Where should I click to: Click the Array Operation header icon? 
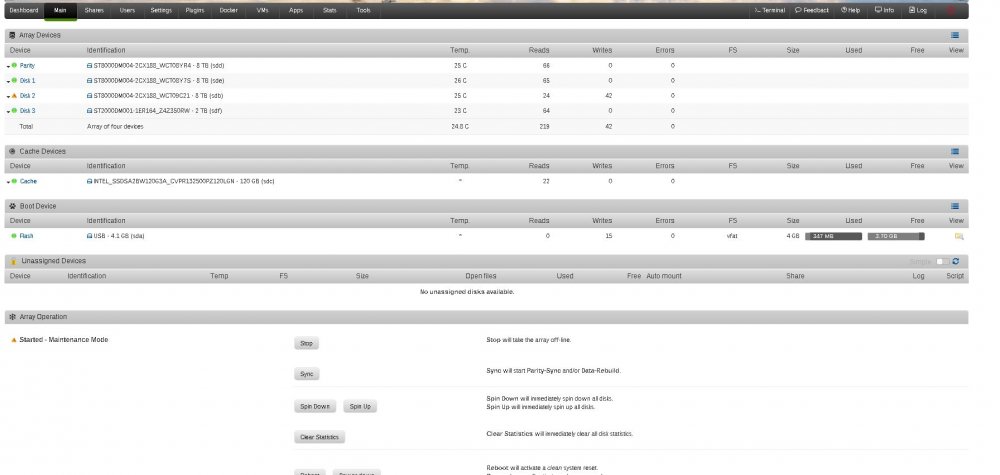13,317
